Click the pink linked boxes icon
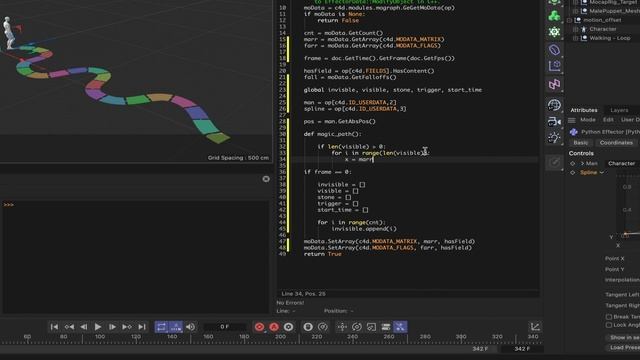Image resolution: width=640 pixels, height=360 pixels. [554, 84]
